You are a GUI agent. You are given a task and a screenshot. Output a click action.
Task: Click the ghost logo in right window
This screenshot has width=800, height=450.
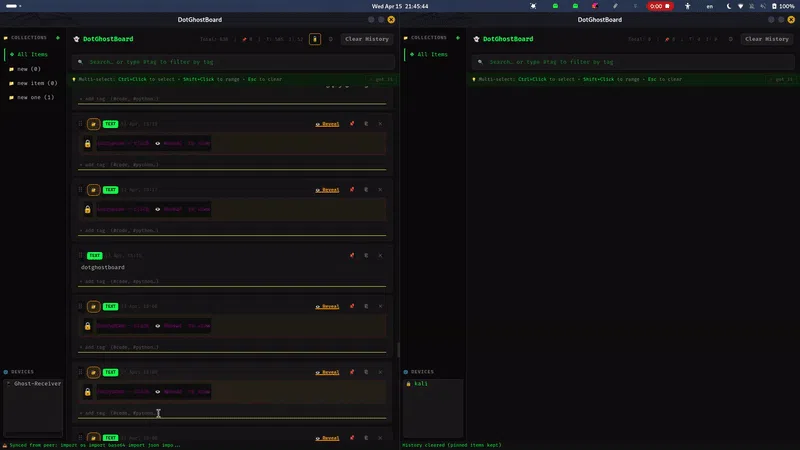(475, 39)
